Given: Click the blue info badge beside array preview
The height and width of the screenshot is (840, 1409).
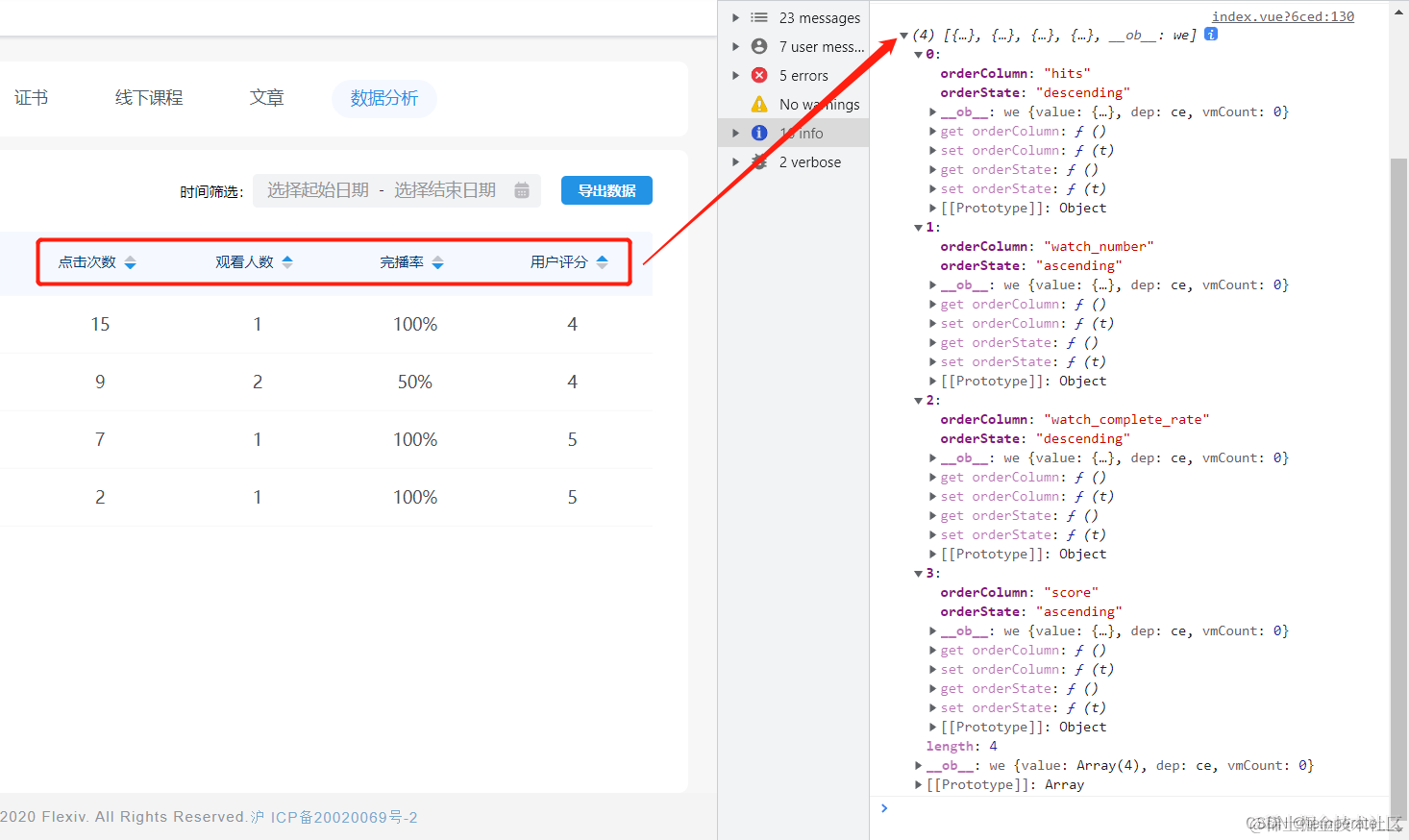Looking at the screenshot, I should point(1211,34).
